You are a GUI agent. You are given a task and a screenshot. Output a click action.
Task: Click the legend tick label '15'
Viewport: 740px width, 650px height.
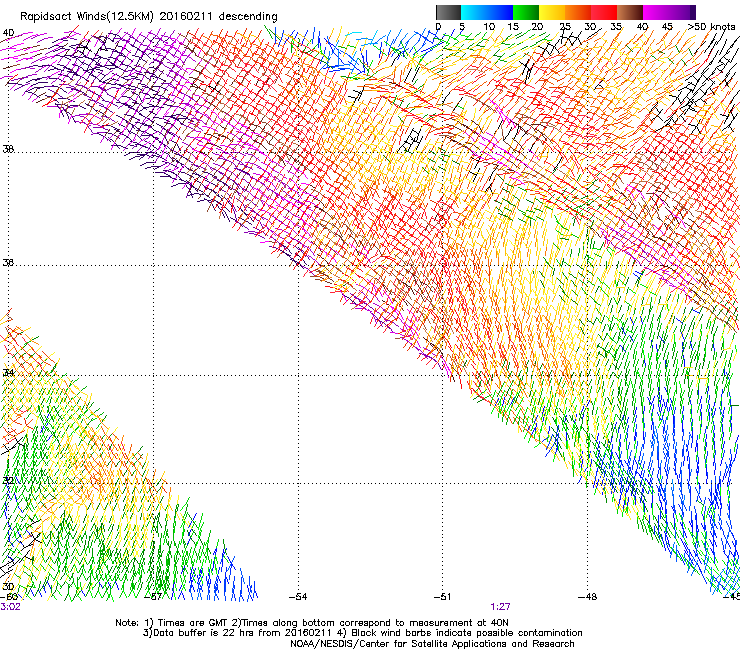coord(513,27)
